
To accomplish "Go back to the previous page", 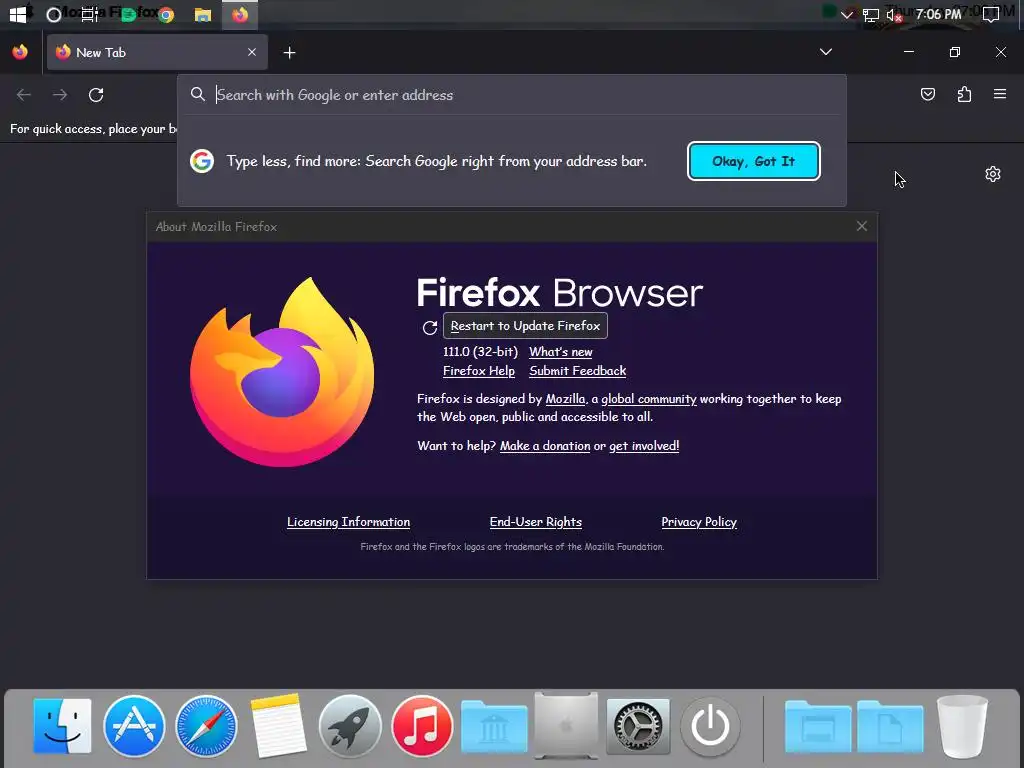I will [24, 95].
